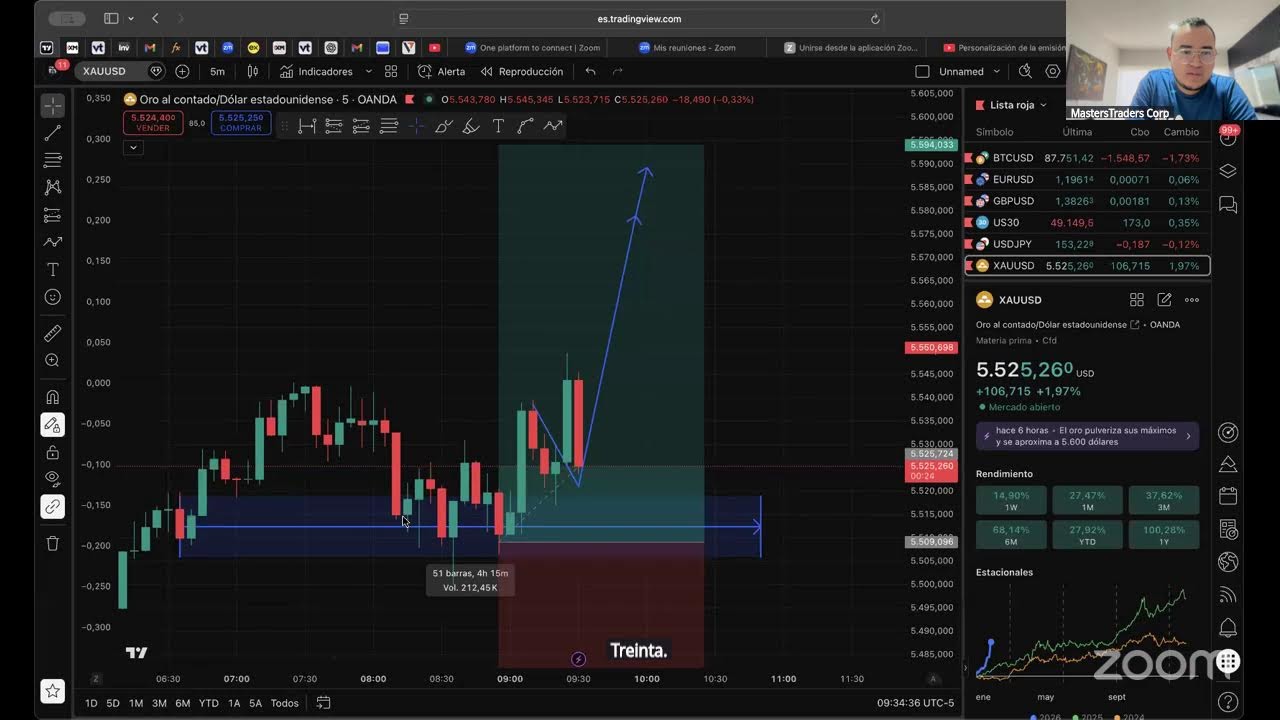Open chart settings hexagon icon
The height and width of the screenshot is (720, 1280).
1052,71
